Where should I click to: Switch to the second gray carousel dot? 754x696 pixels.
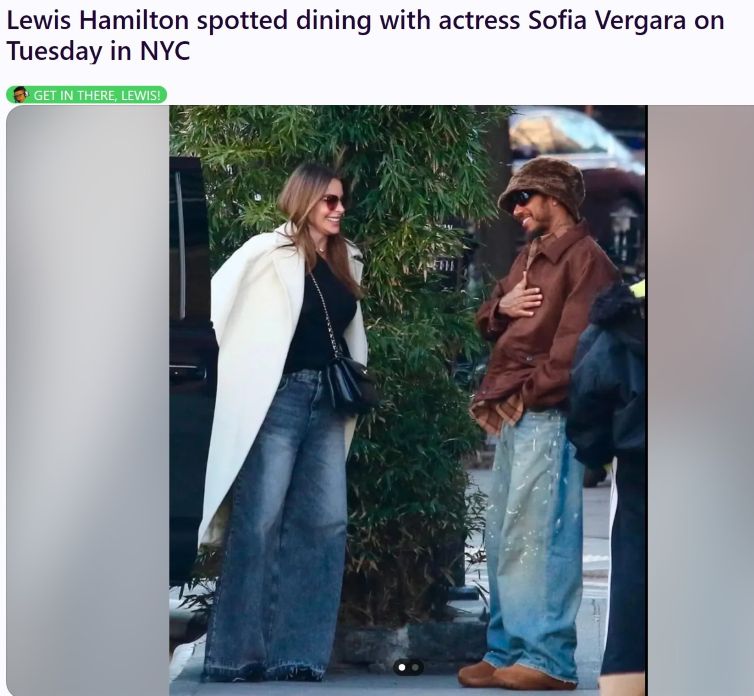415,667
